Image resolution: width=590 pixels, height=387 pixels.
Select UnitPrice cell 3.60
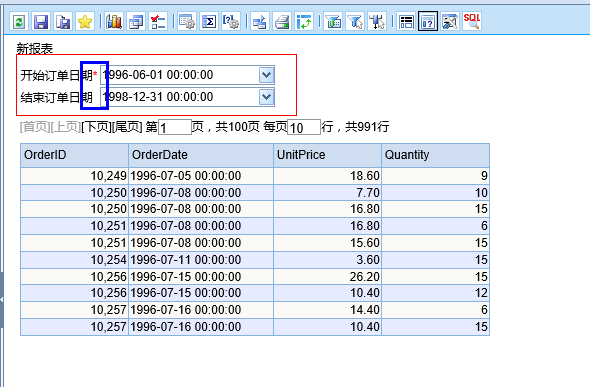[327, 260]
